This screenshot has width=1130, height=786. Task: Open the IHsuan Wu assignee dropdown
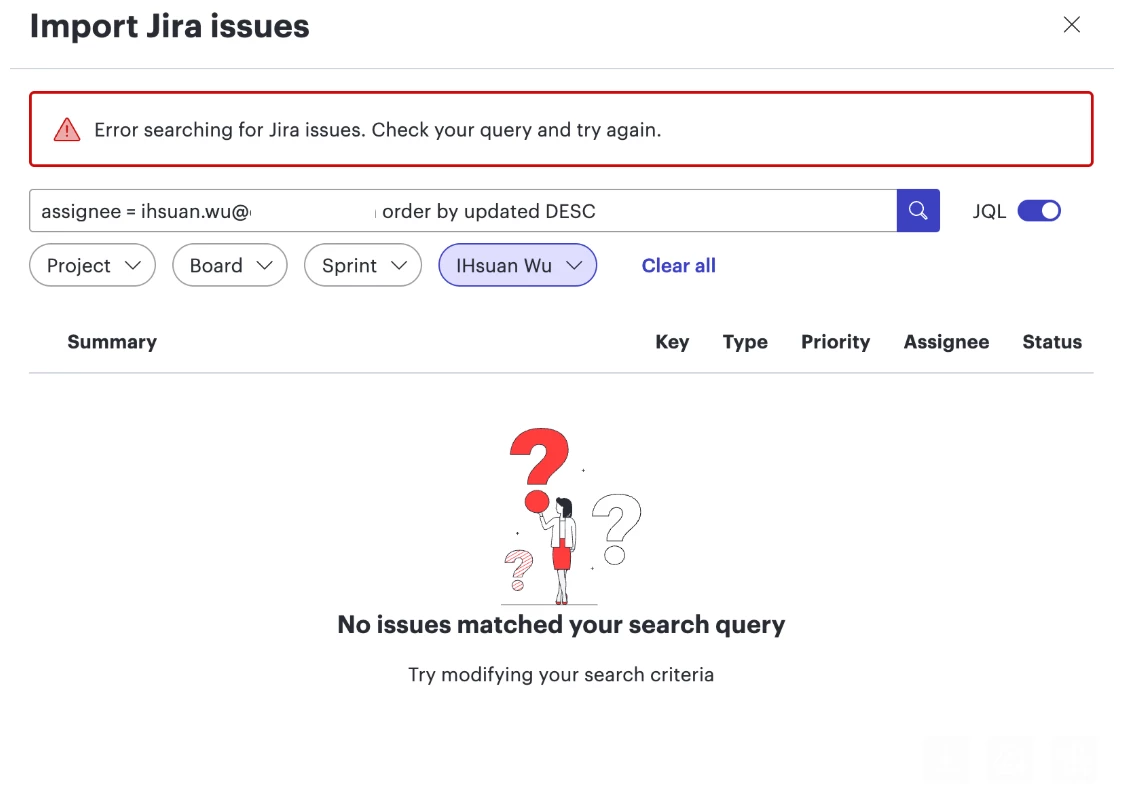click(x=517, y=265)
